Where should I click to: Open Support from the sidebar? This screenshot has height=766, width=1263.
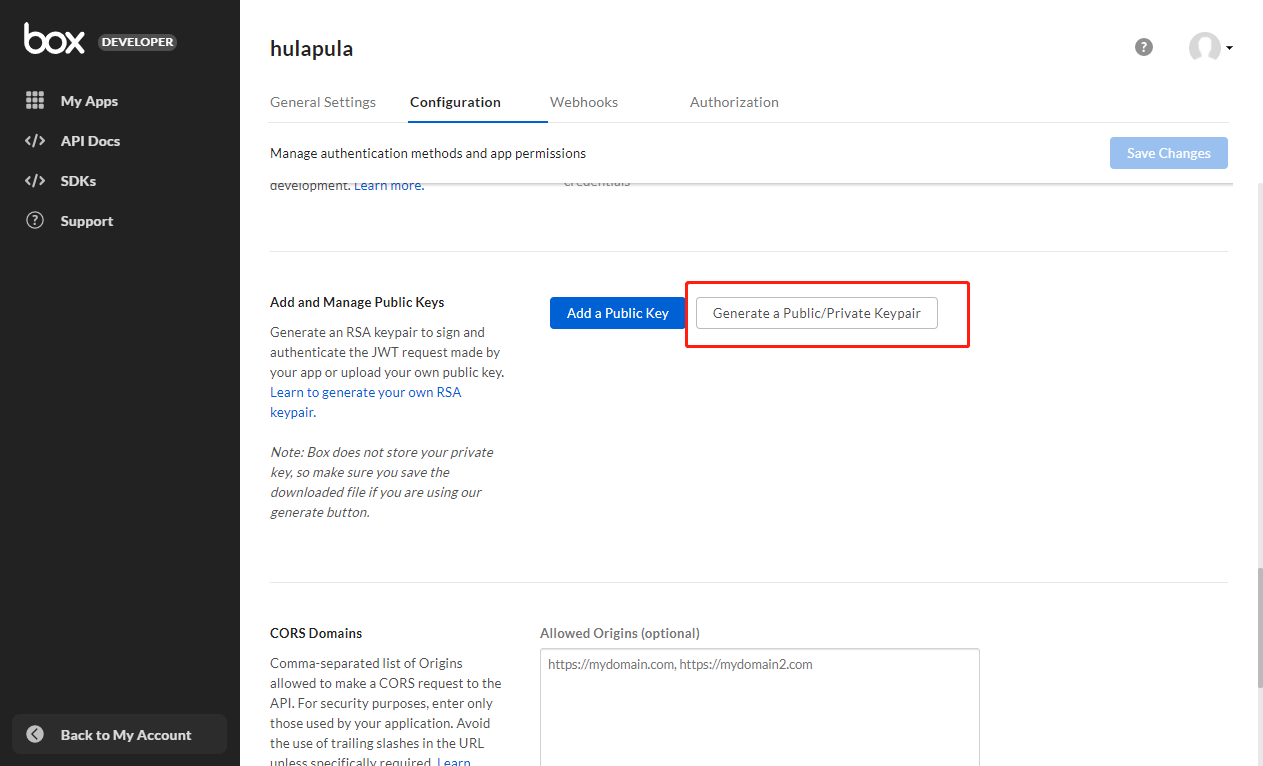point(85,220)
